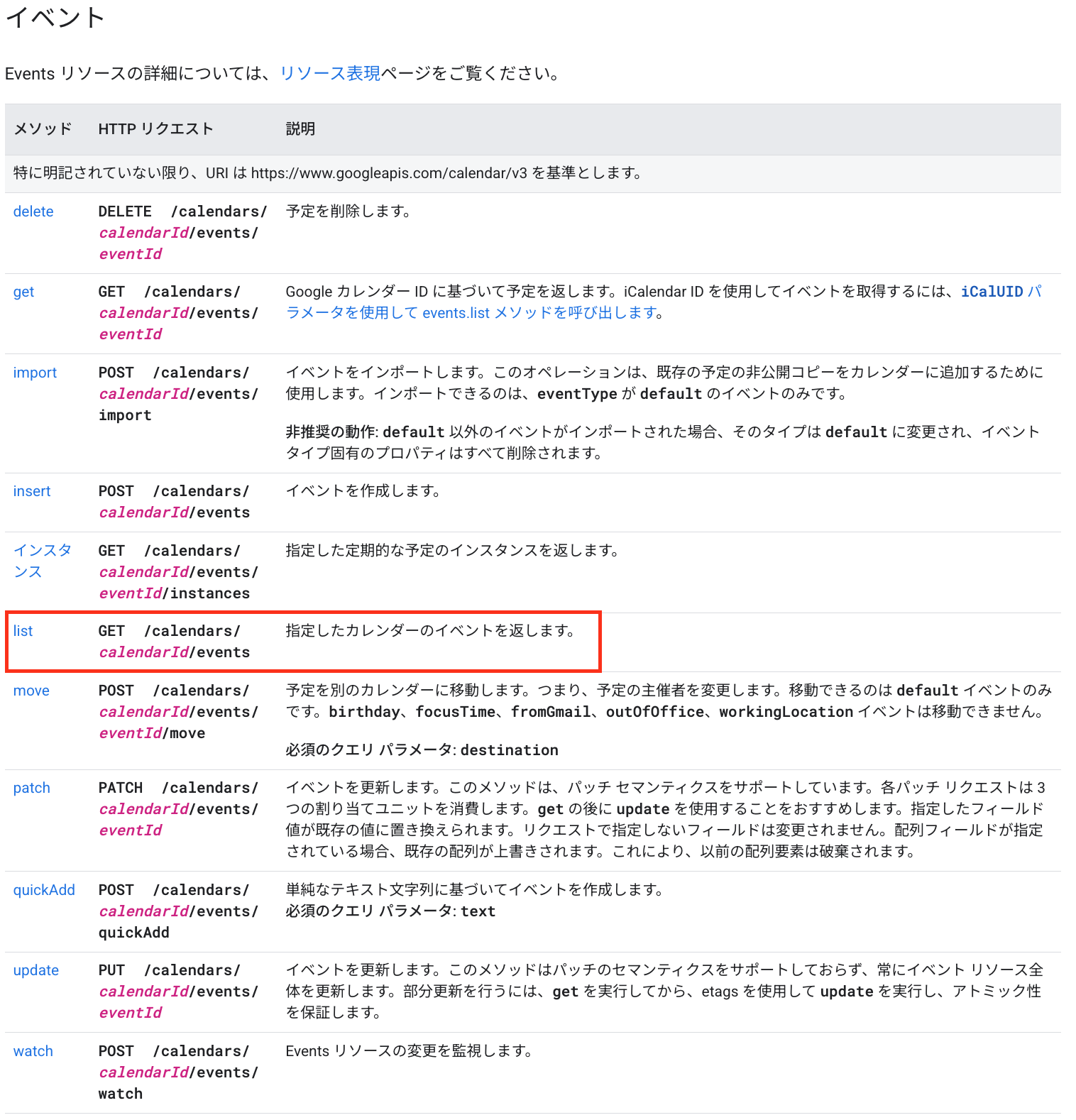The image size is (1076, 1120).
Task: Click the HTTP リクエスト column header
Action: pyautogui.click(x=155, y=128)
